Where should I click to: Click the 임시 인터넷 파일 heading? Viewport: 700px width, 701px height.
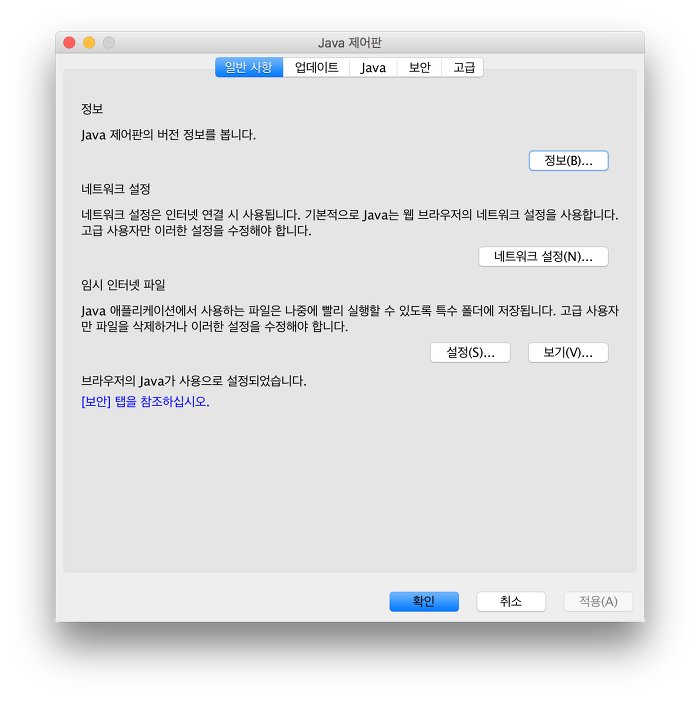(123, 285)
